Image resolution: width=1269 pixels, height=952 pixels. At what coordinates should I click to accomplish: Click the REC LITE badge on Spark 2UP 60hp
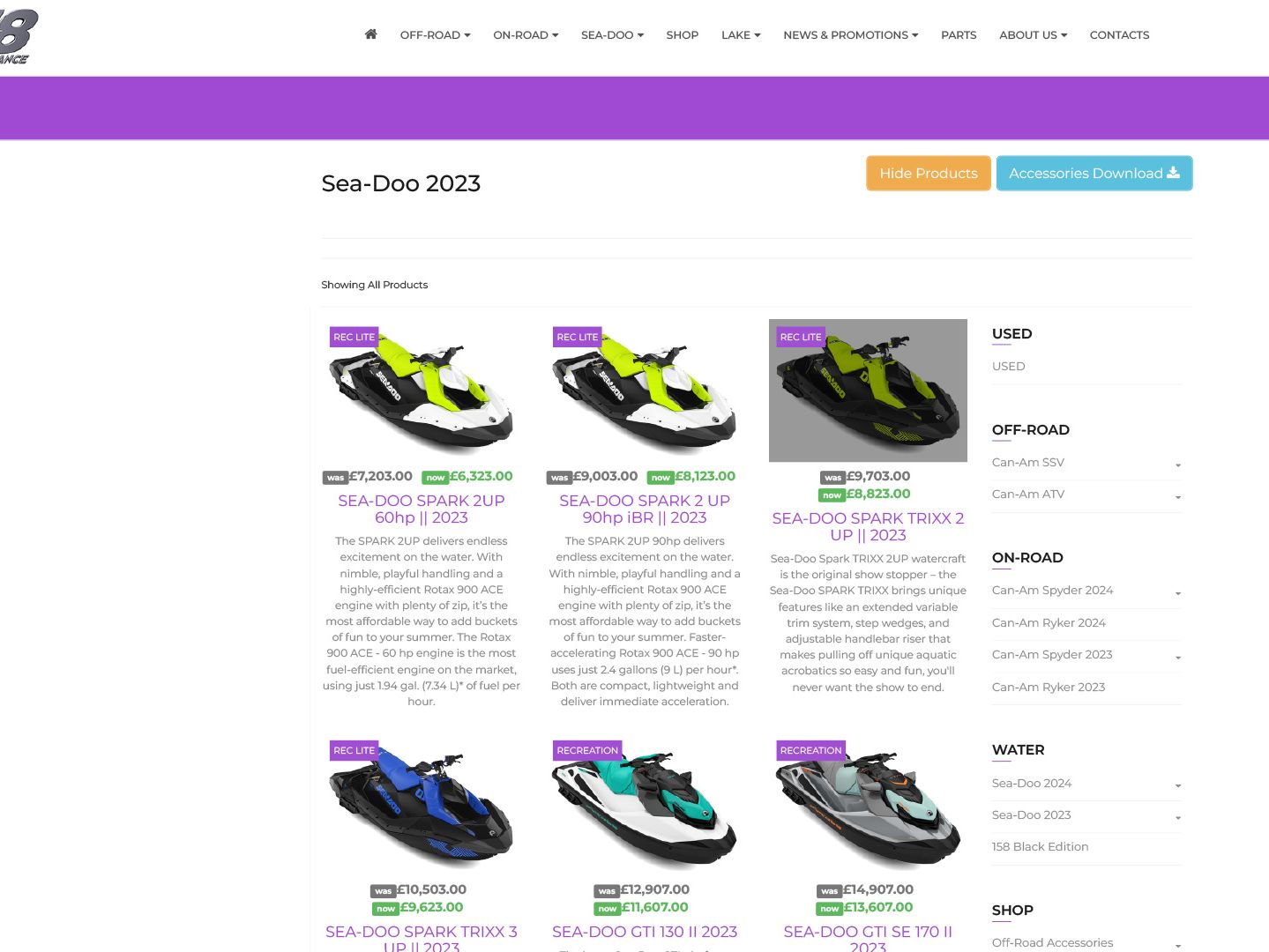click(x=354, y=337)
